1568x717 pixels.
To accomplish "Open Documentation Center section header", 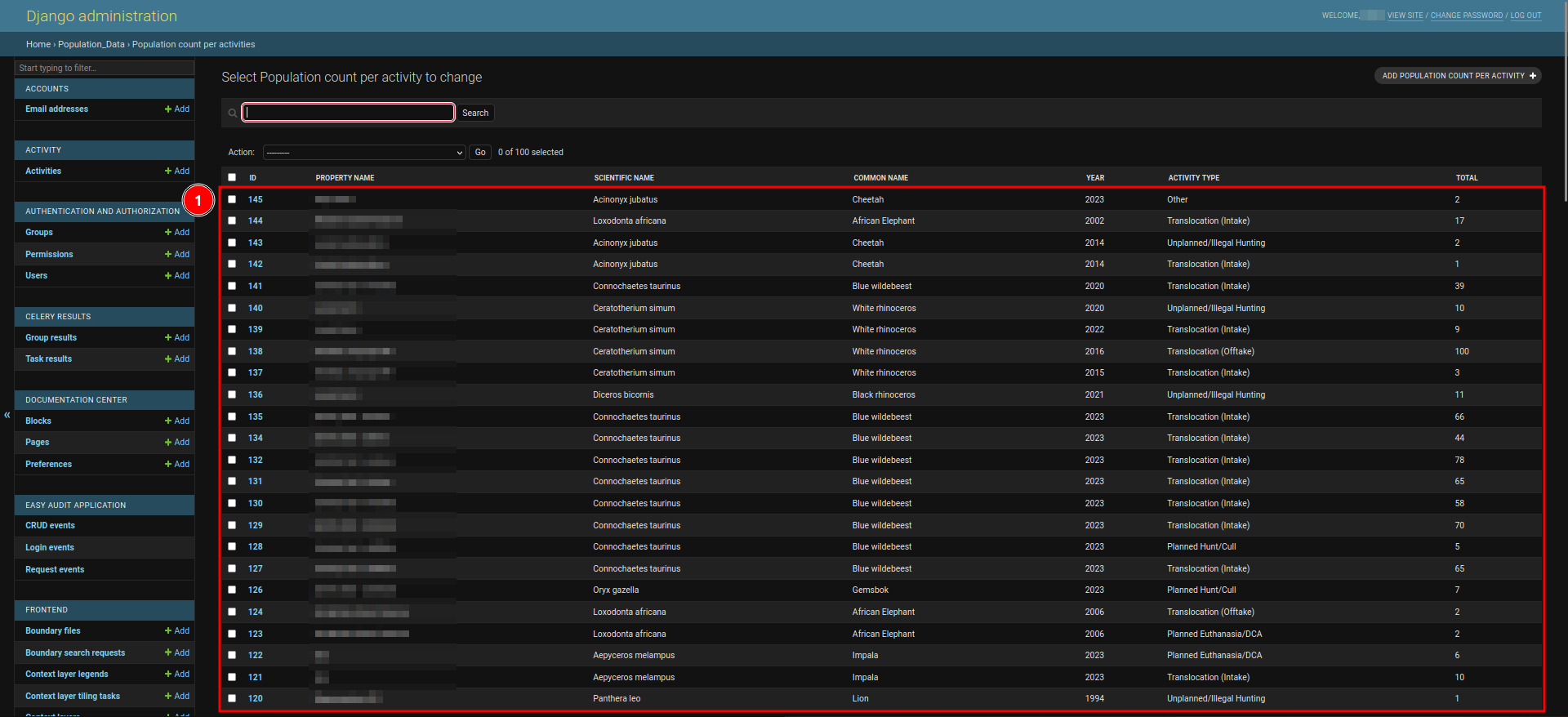I will [x=76, y=400].
